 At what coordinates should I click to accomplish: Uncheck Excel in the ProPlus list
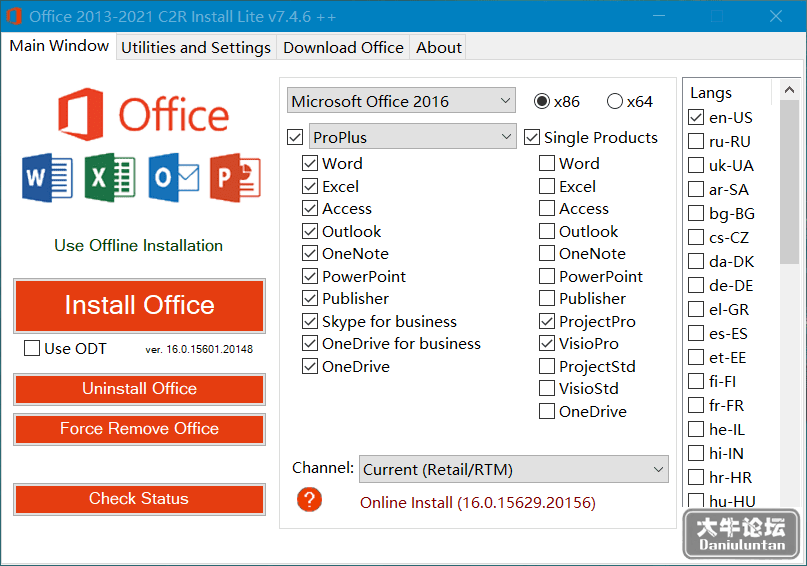coord(310,186)
